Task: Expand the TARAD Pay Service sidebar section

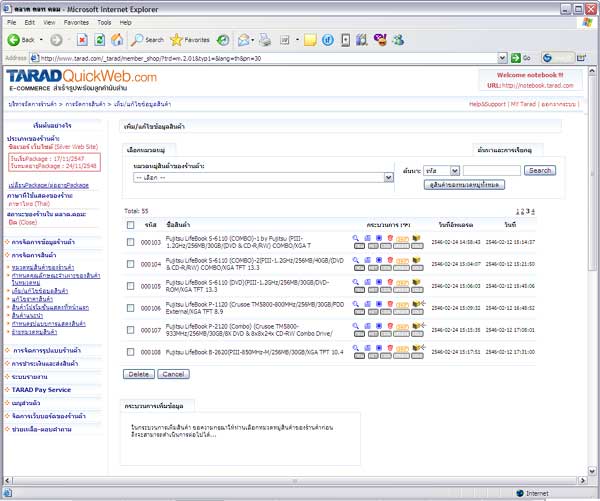Action: click(41, 390)
